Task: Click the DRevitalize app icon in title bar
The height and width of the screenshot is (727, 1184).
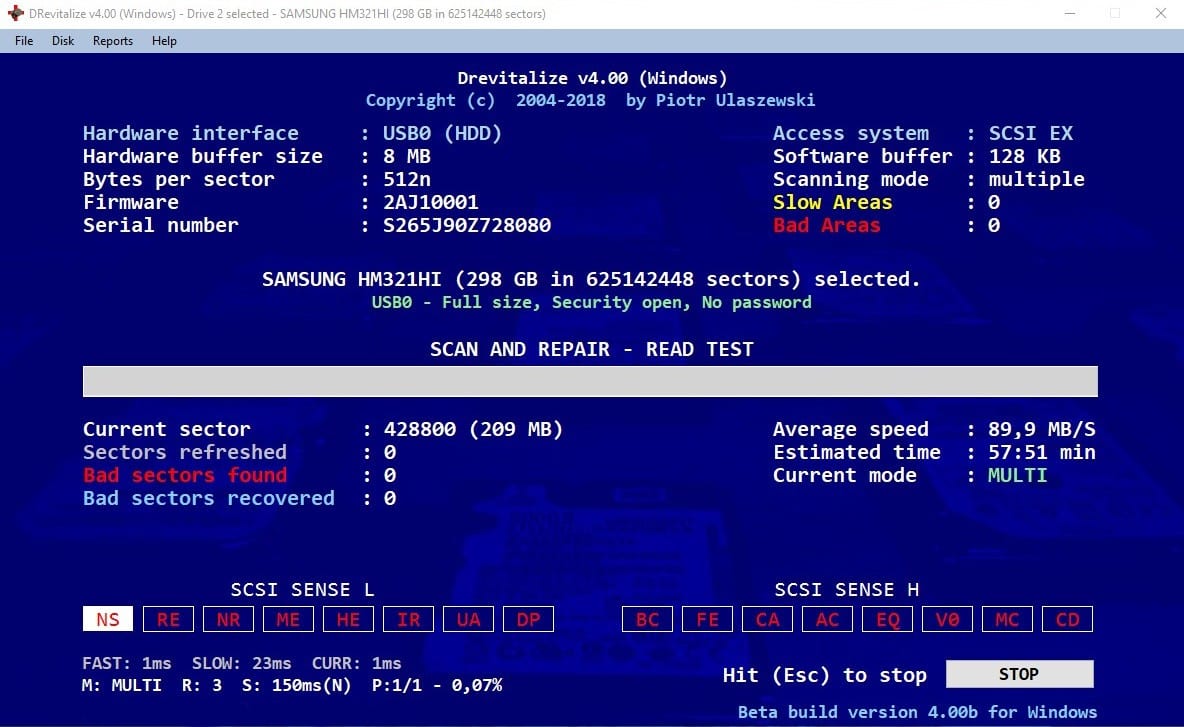Action: tap(15, 14)
